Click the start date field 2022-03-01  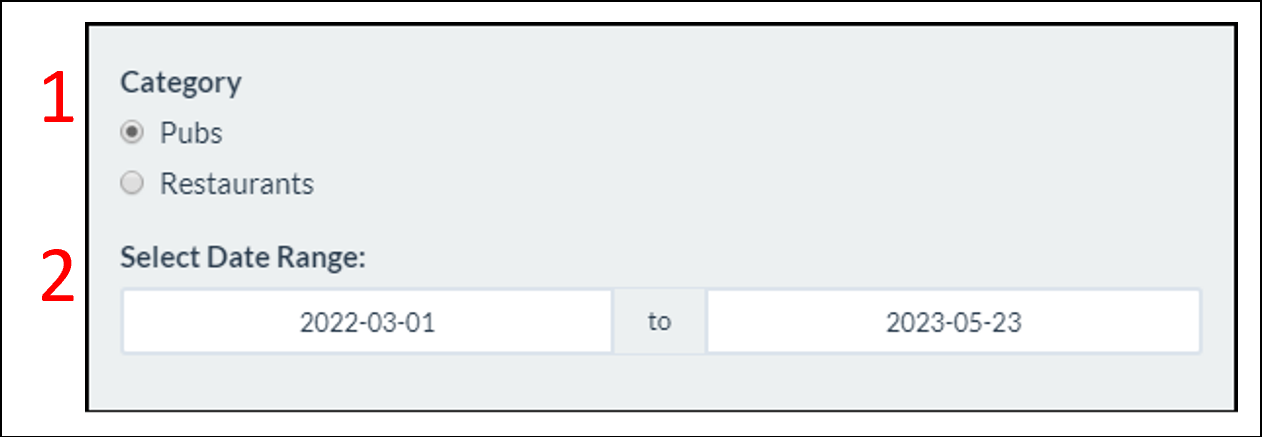tap(367, 323)
